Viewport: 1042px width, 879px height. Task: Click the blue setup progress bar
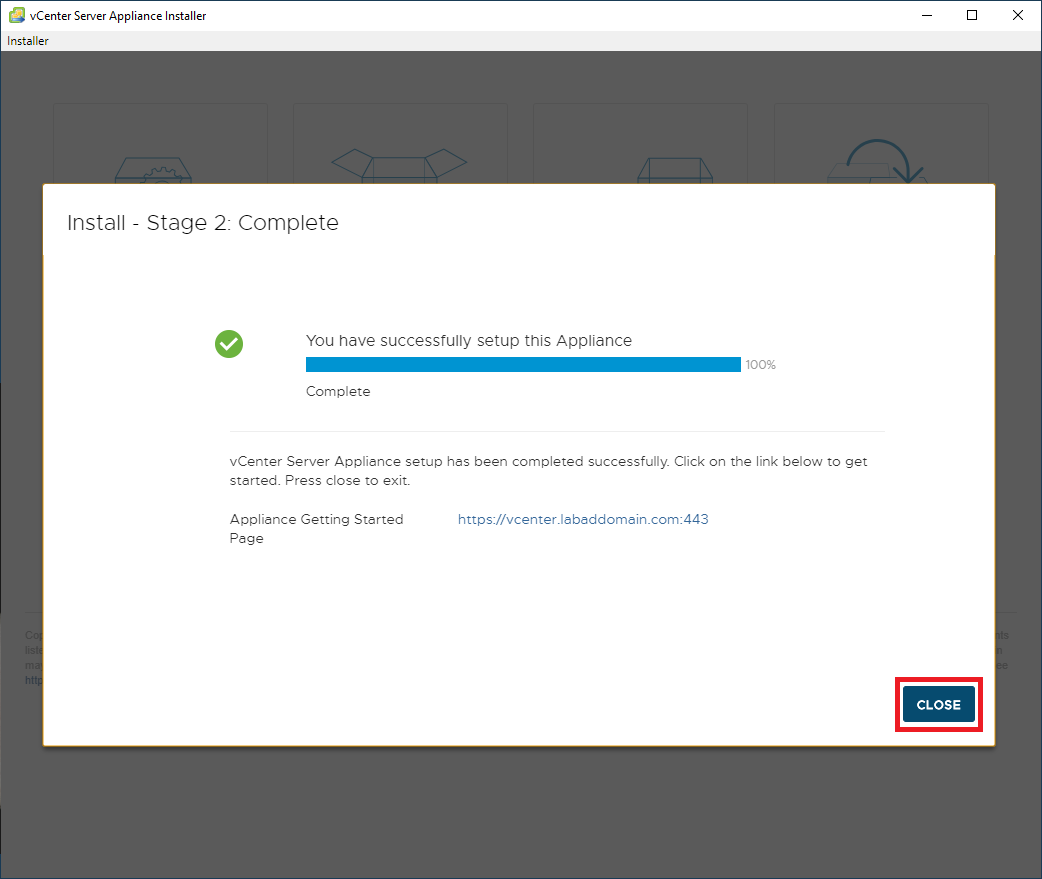[523, 365]
